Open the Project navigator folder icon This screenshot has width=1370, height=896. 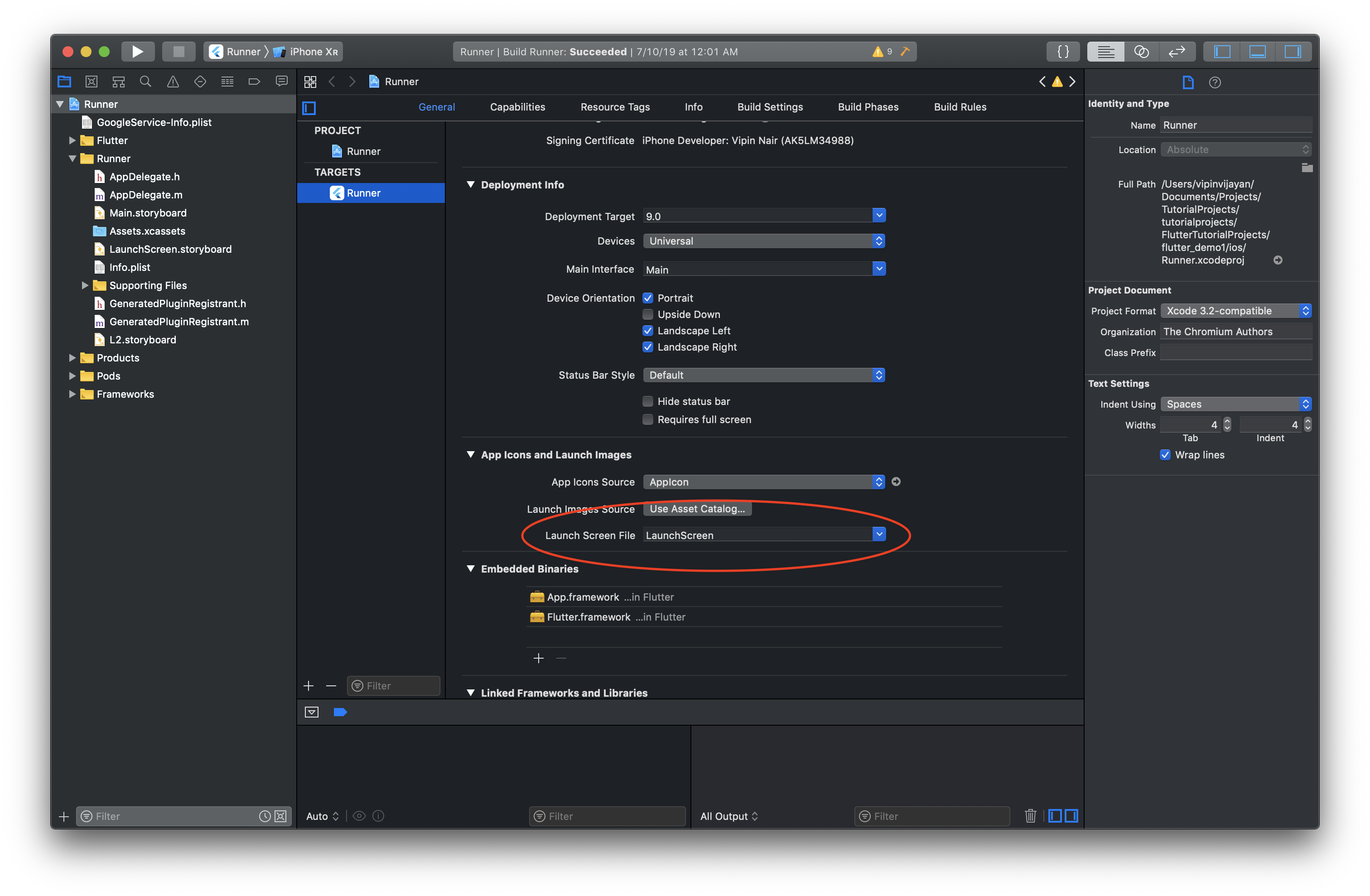click(x=64, y=82)
